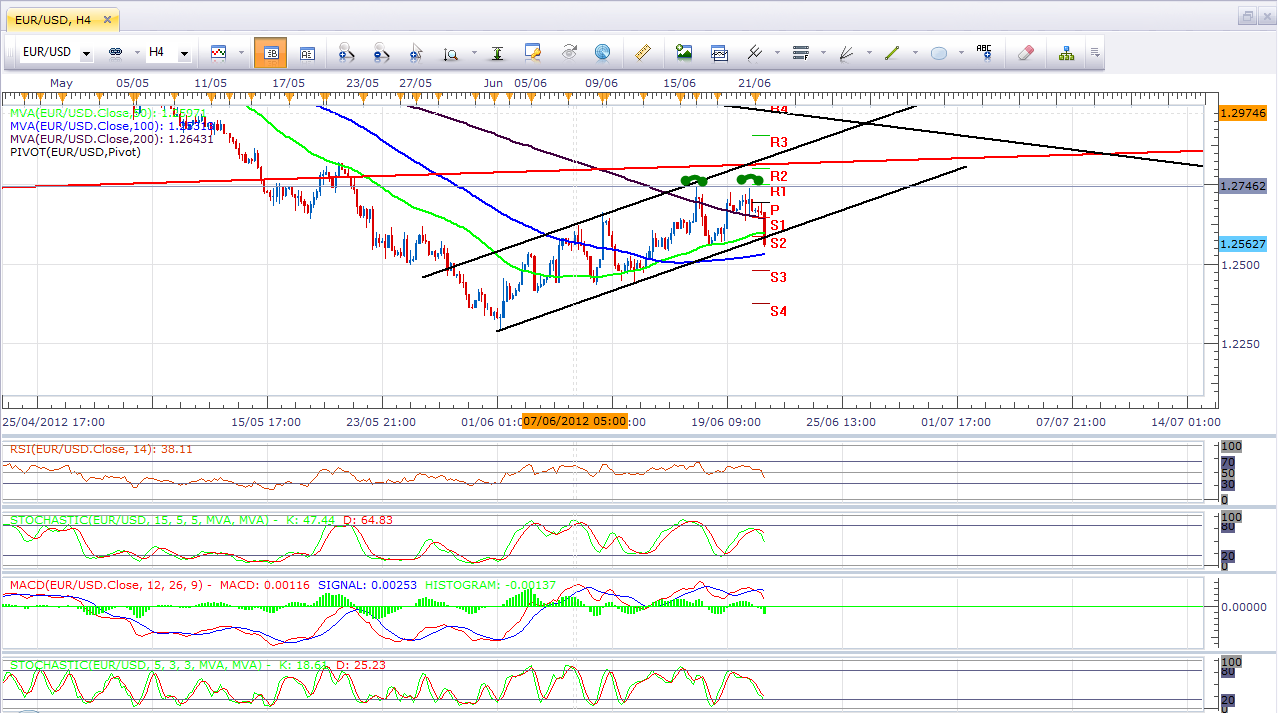Click the blue radar globe icon
The height and width of the screenshot is (713, 1278).
click(602, 52)
